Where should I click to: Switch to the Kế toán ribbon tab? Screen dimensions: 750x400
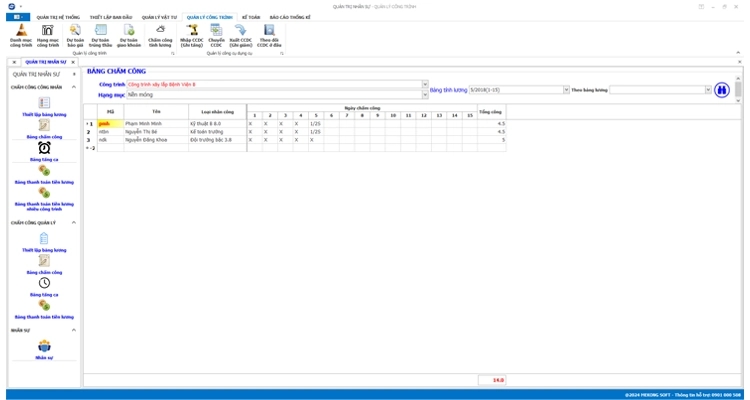pos(250,17)
